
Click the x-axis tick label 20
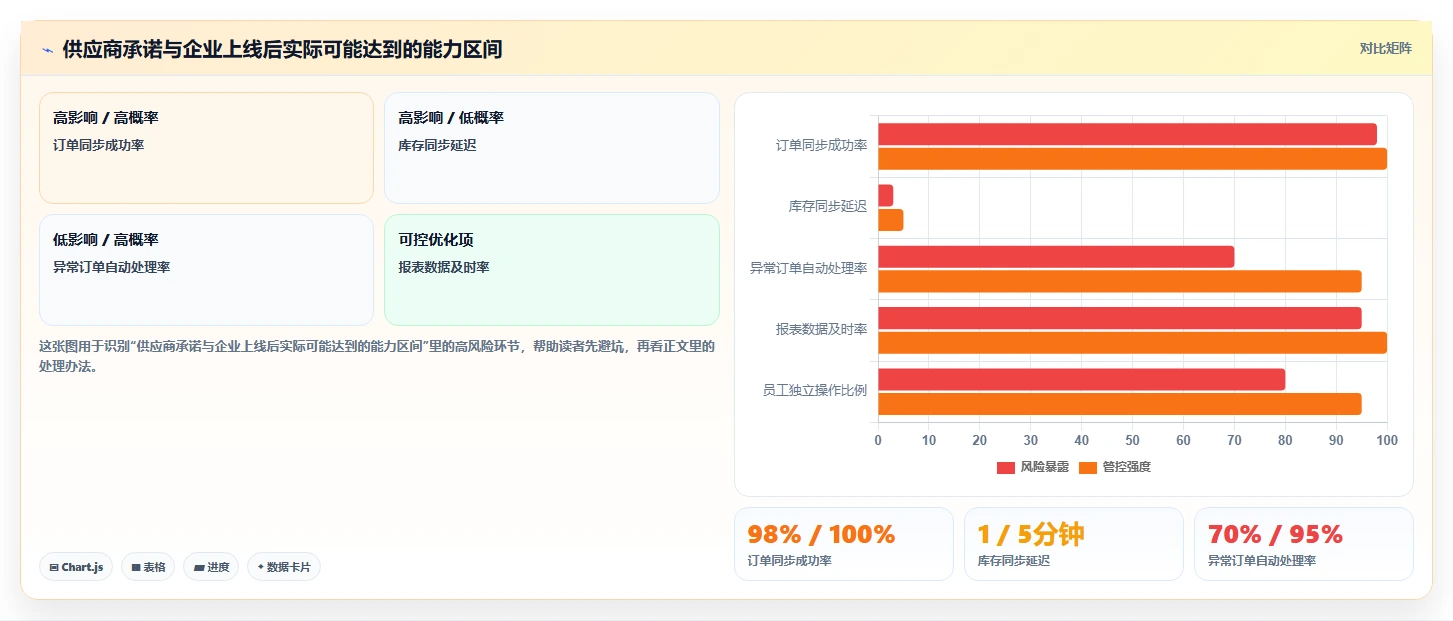coord(980,440)
